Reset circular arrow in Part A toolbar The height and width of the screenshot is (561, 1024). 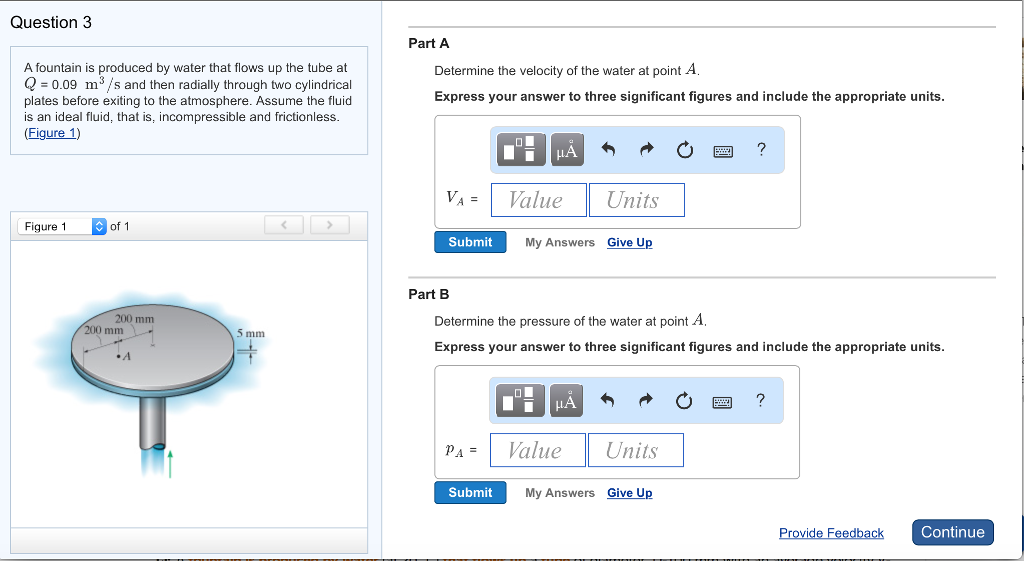684,151
